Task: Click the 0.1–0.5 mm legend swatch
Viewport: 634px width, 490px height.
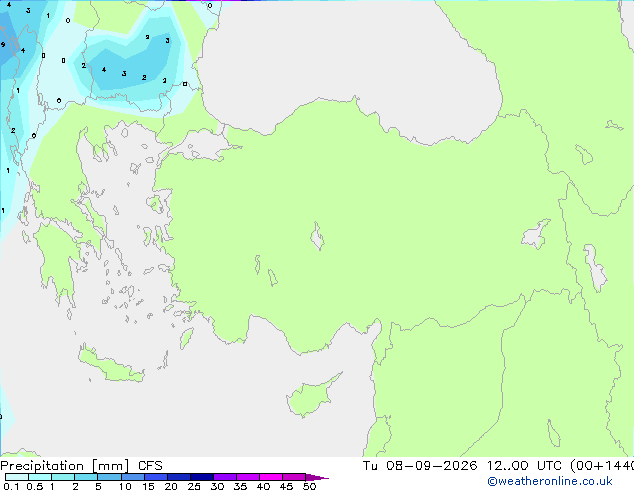Action: point(17,477)
